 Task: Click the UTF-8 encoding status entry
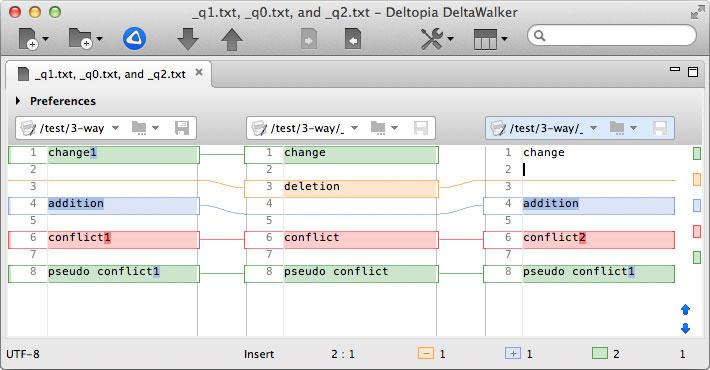point(23,354)
